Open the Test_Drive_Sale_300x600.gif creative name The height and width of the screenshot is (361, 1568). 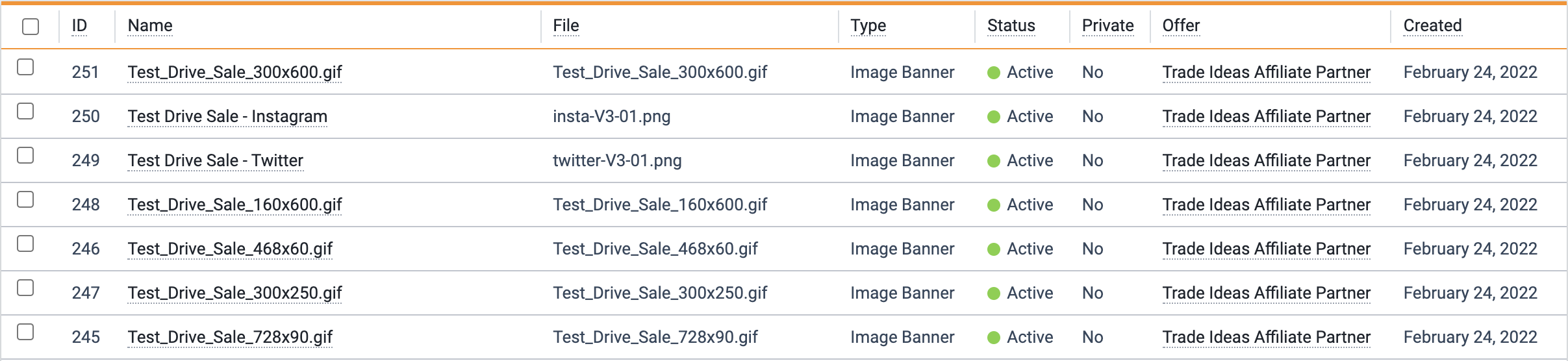point(234,72)
